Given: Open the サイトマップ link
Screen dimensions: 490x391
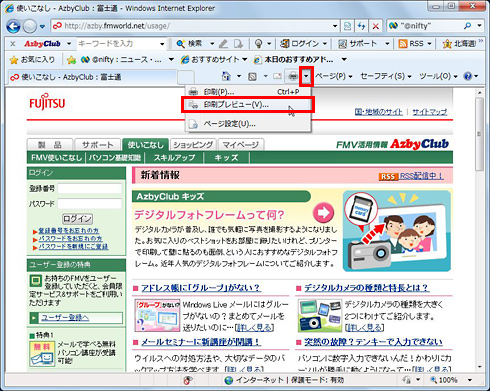Looking at the screenshot, I should coord(430,112).
